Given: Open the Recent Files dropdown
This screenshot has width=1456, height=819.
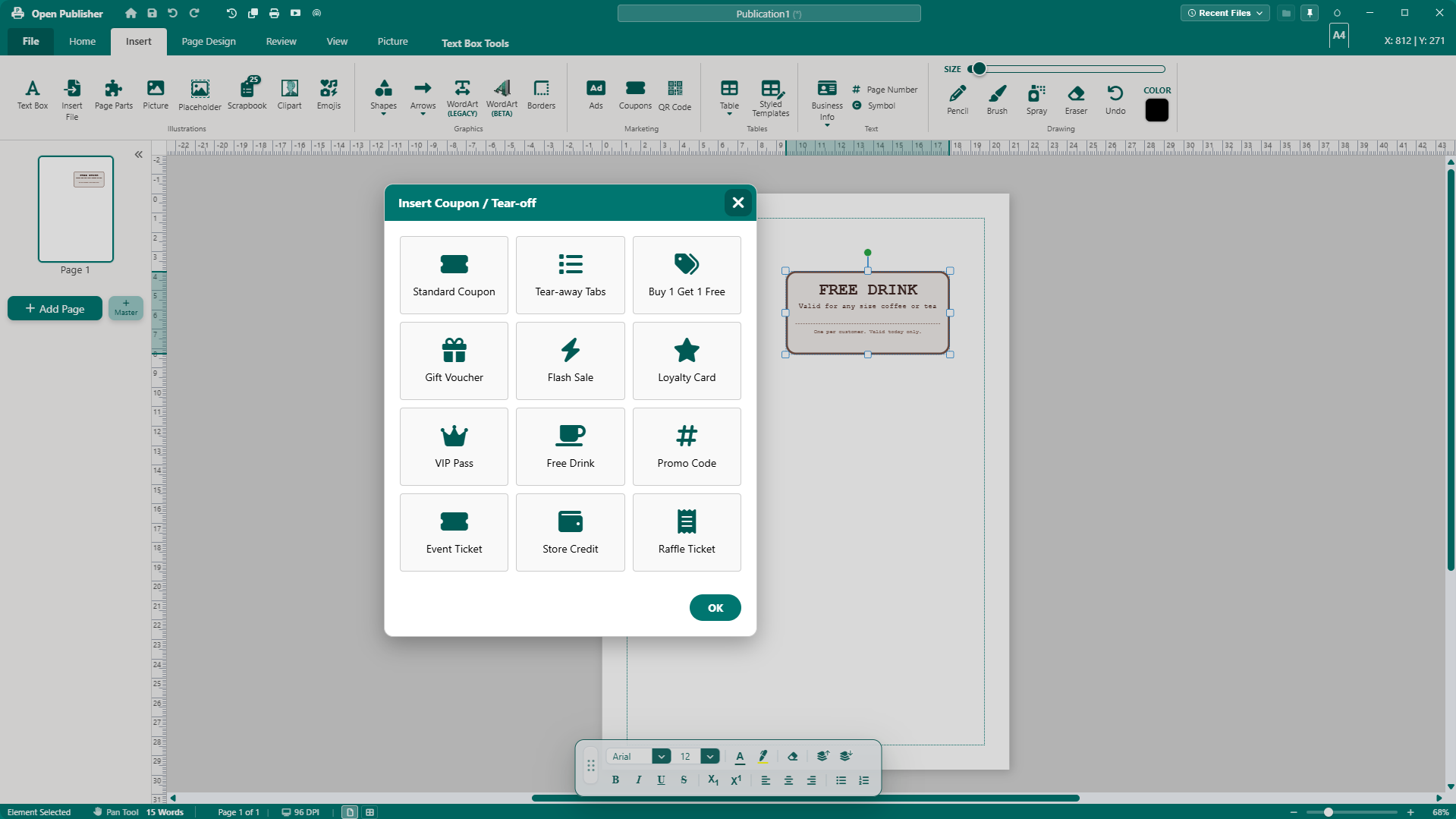Looking at the screenshot, I should click(x=1225, y=13).
